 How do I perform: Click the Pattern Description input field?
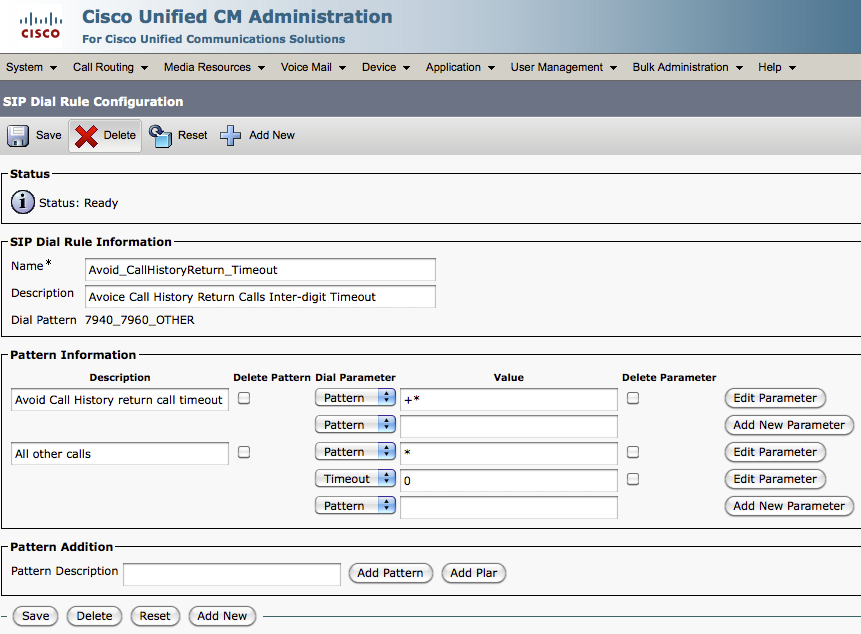(232, 574)
